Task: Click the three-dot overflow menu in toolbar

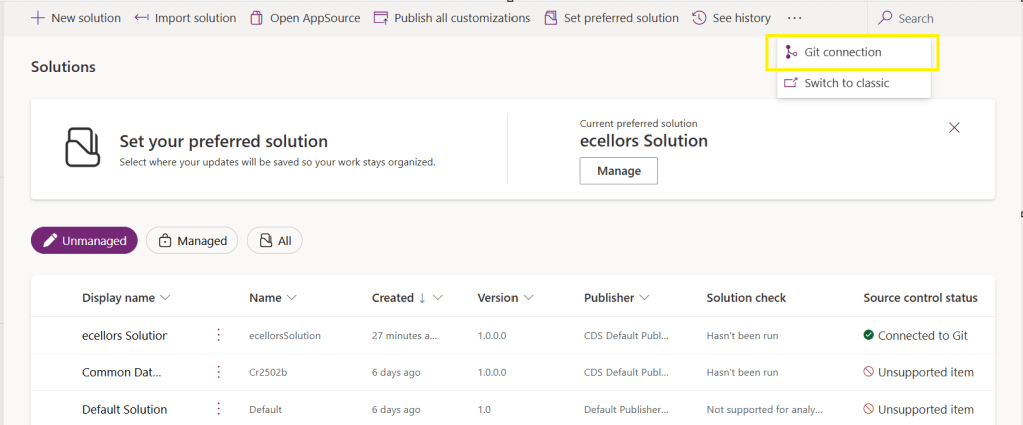Action: (x=794, y=18)
